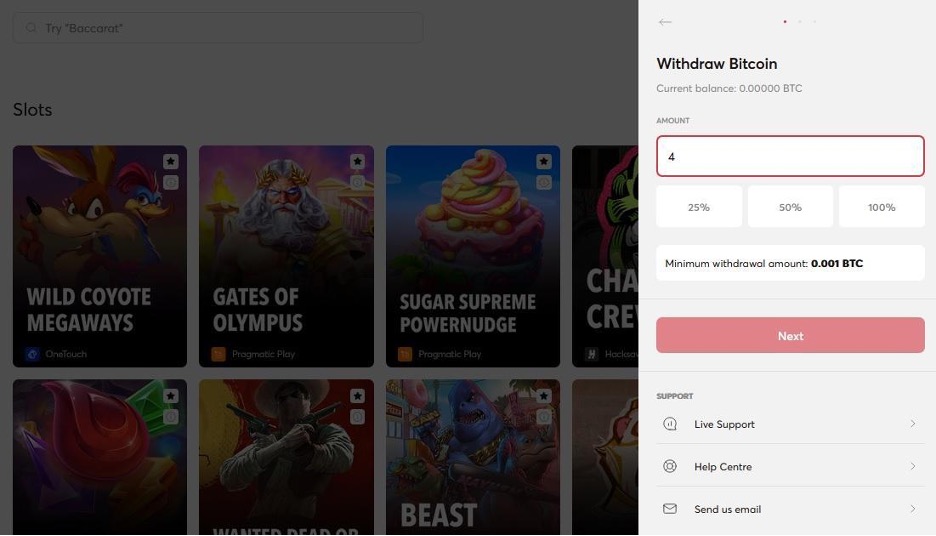The width and height of the screenshot is (936, 536).
Task: Click the search field Try "Baccarat"
Action: (x=218, y=28)
